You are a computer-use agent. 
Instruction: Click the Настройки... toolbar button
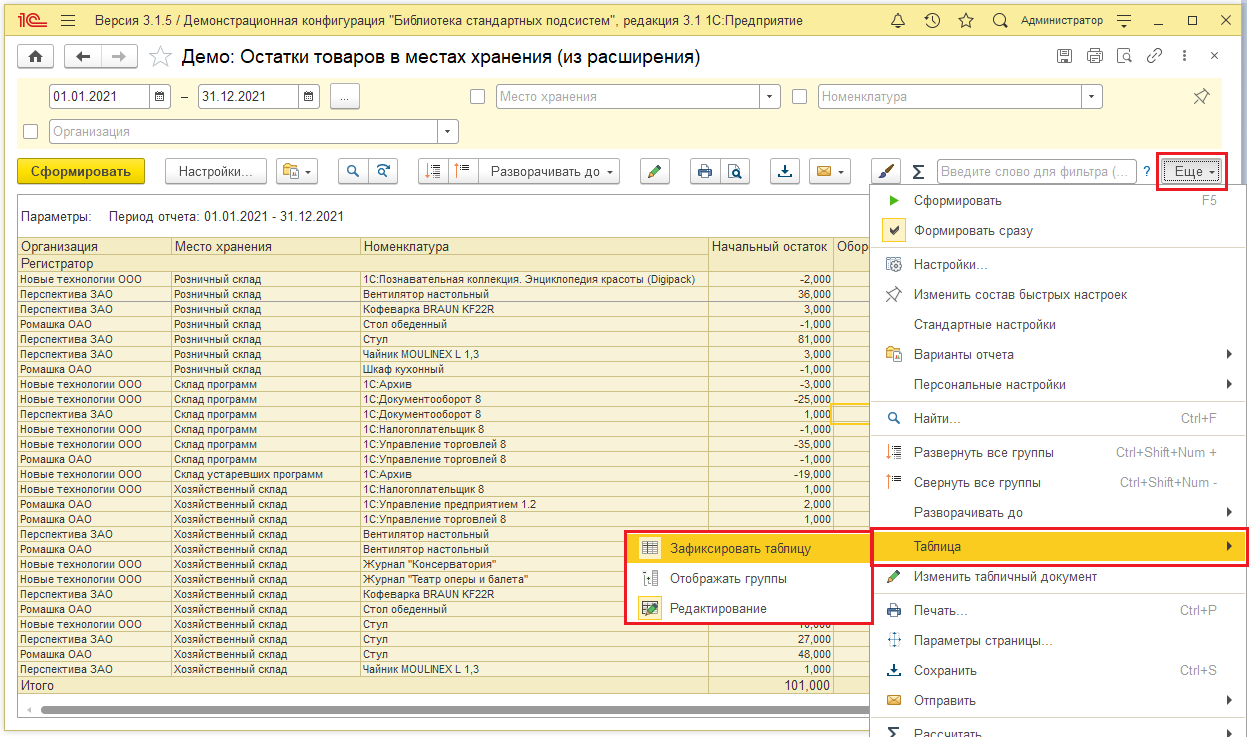pos(216,172)
